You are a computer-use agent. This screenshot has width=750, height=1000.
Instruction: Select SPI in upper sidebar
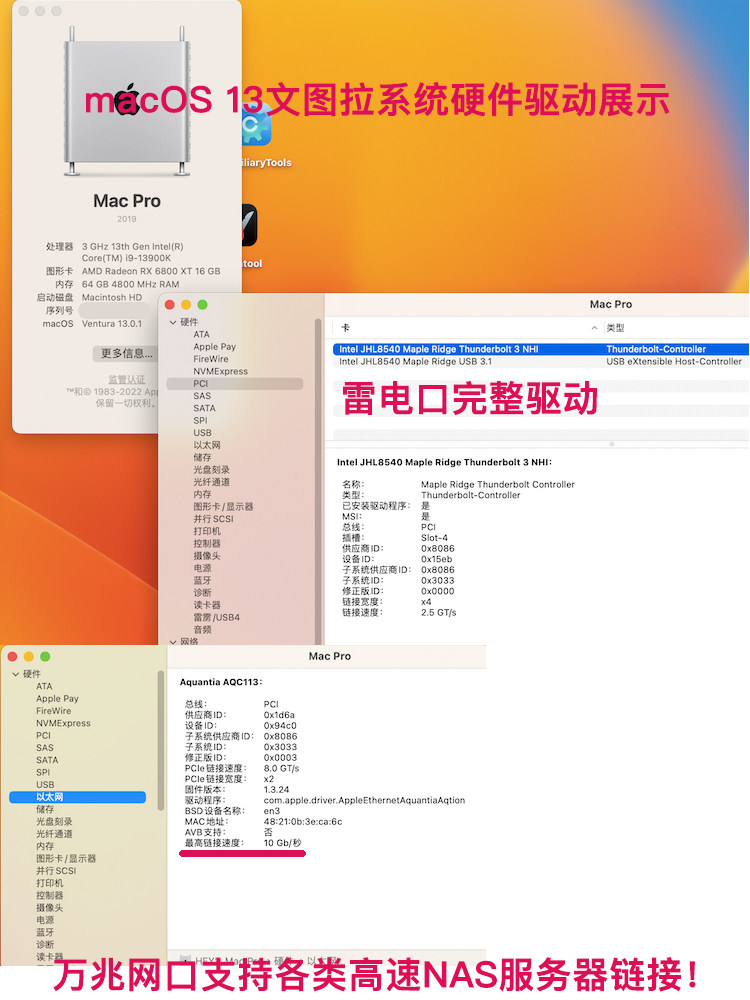pyautogui.click(x=200, y=420)
